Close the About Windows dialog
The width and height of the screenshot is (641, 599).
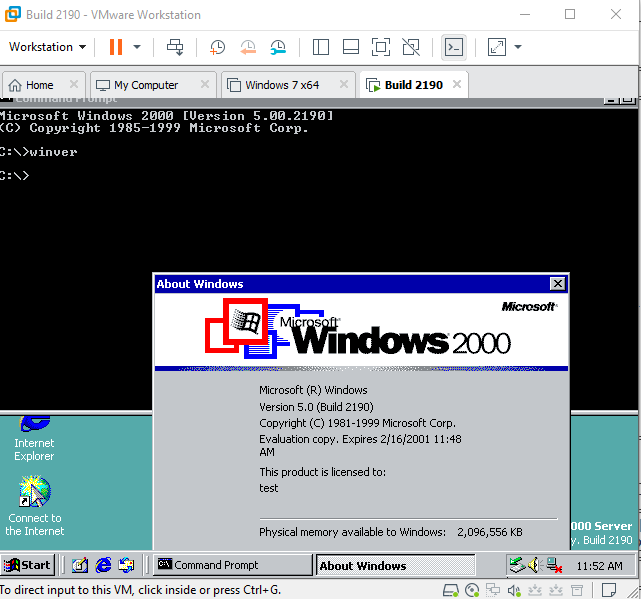558,283
